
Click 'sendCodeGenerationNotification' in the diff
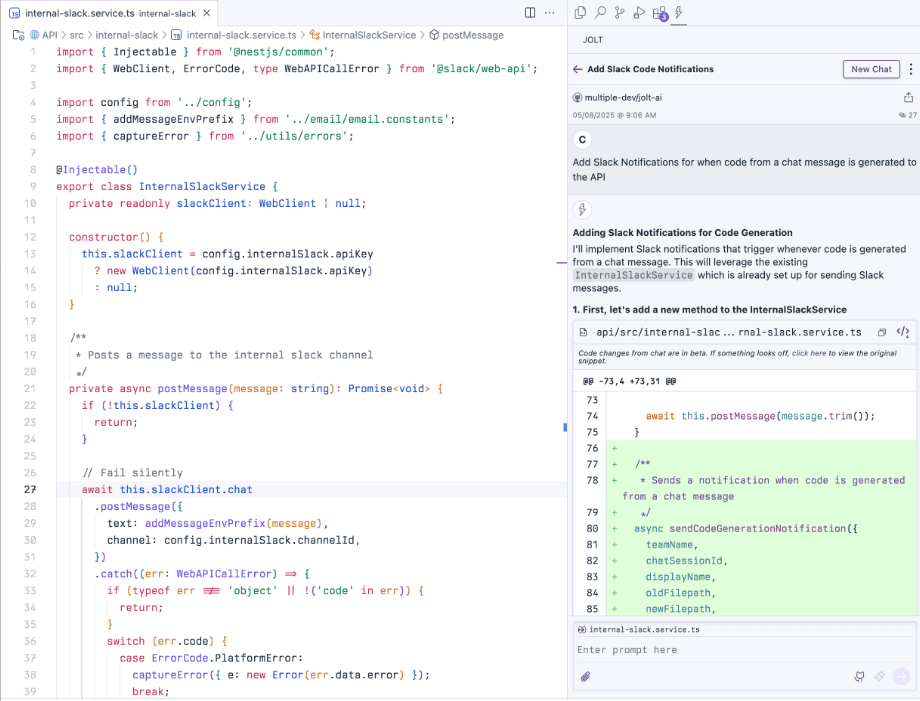(758, 529)
